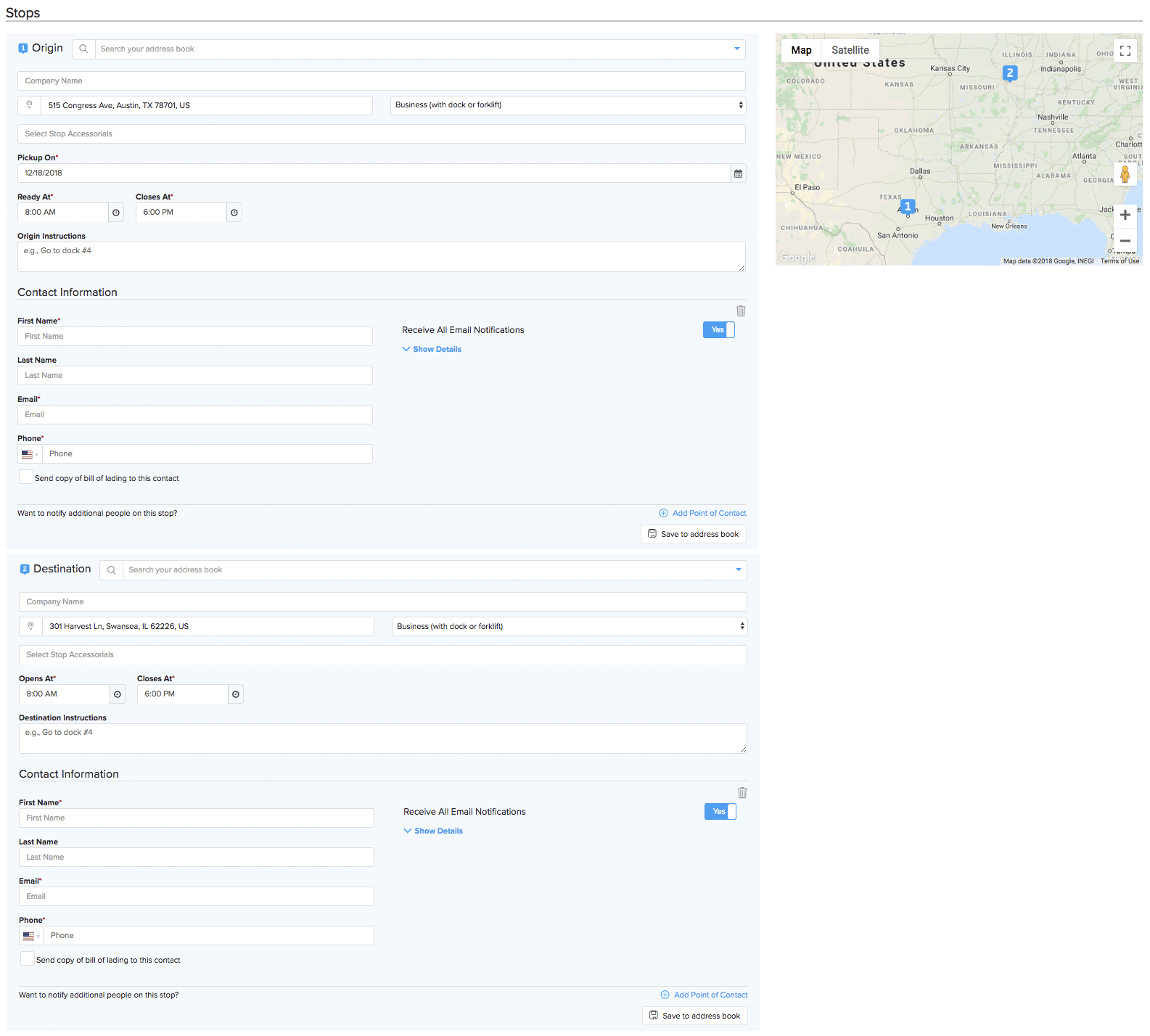Delete the Destination contact with trash icon
1150x1036 pixels.
click(x=742, y=793)
